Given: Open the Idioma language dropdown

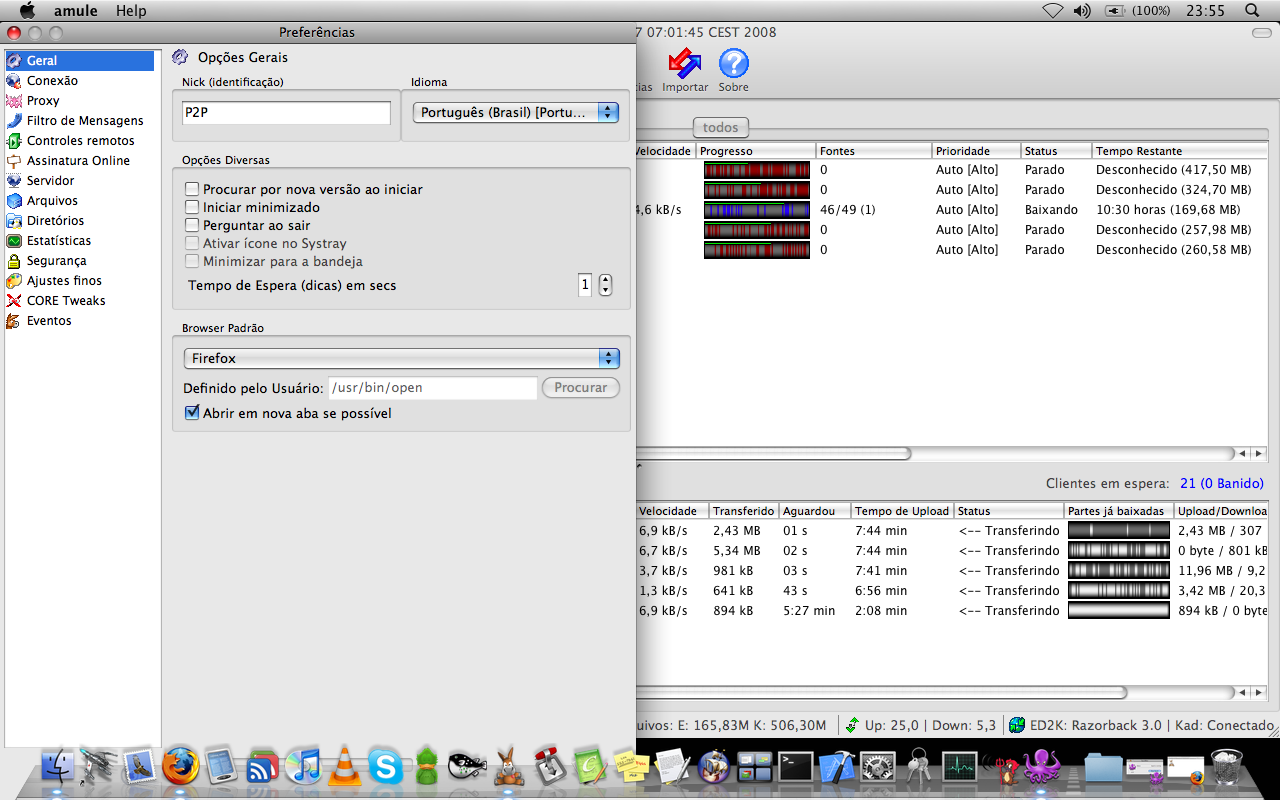Looking at the screenshot, I should click(516, 113).
